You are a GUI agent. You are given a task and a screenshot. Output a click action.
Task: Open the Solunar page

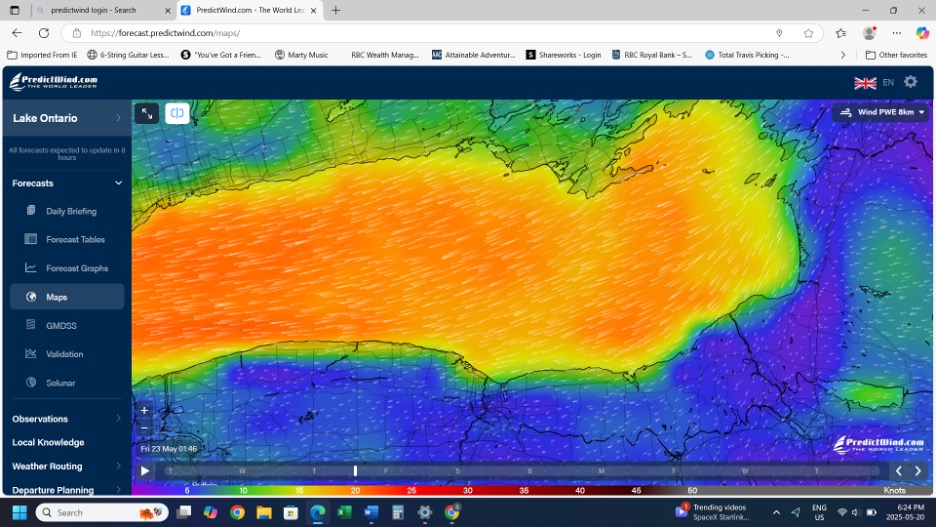coord(60,383)
